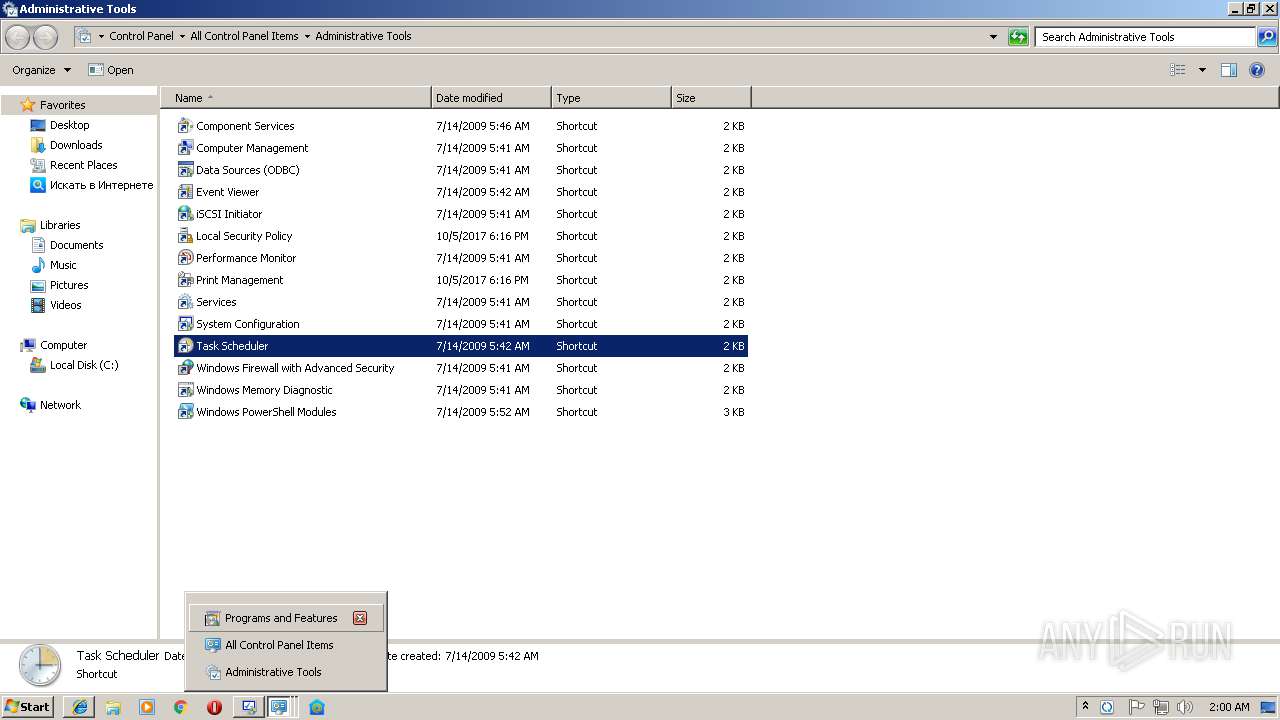
Task: Open Videos library
Action: [66, 305]
